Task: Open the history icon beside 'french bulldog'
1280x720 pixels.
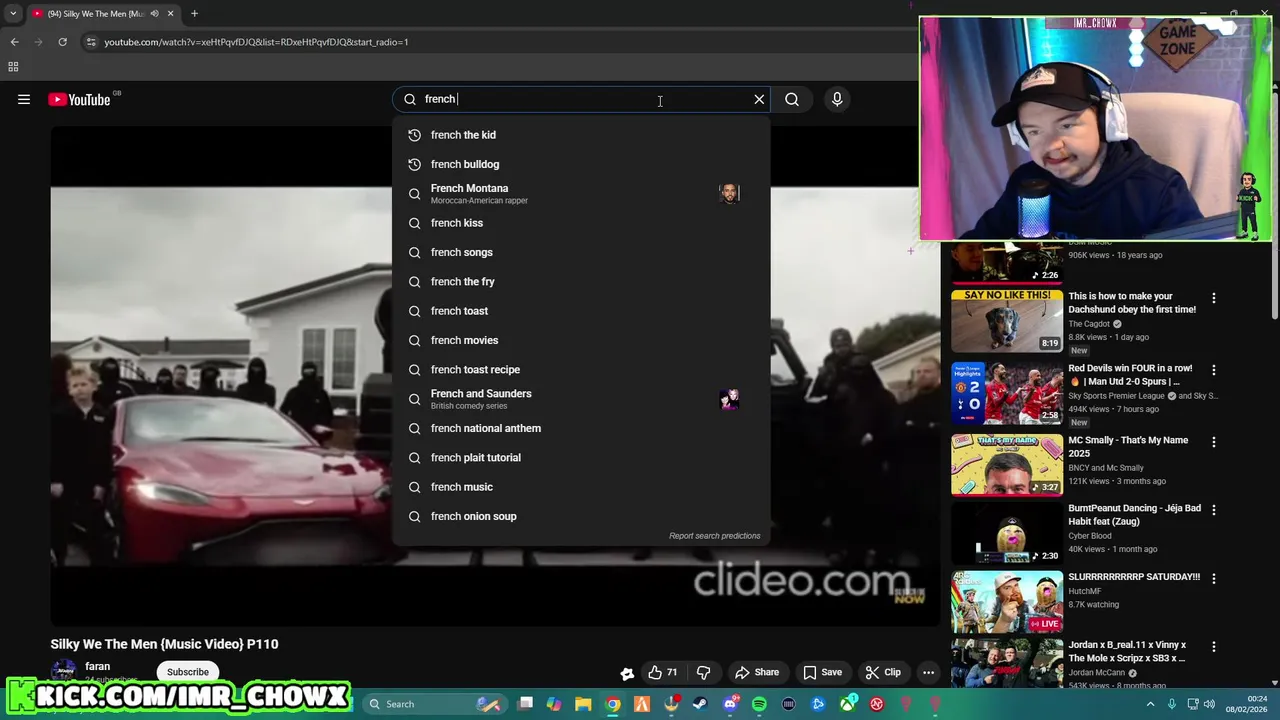Action: click(x=414, y=164)
